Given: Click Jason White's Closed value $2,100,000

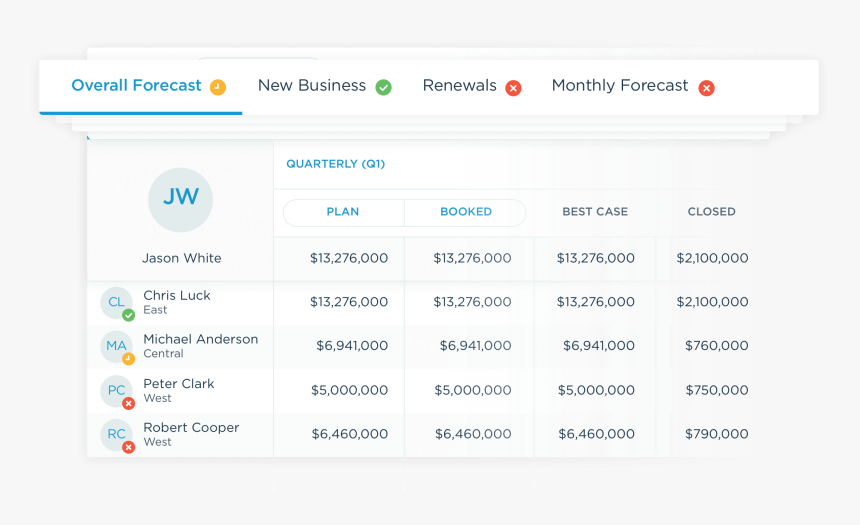Looking at the screenshot, I should pos(712,258).
